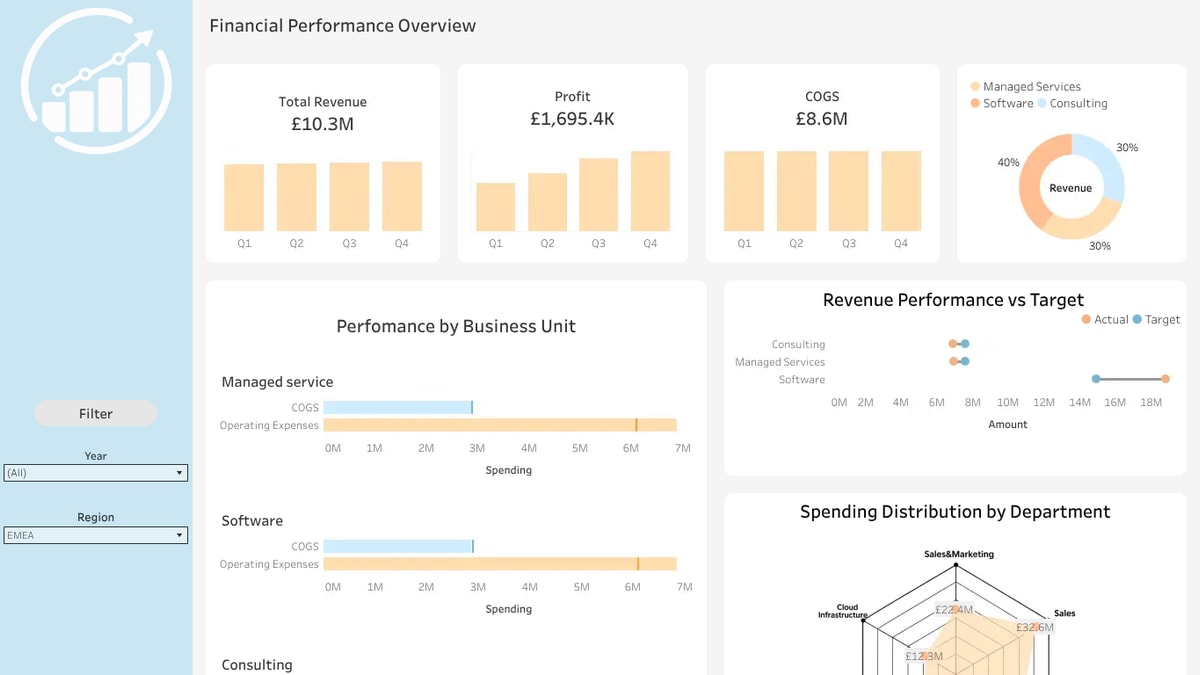This screenshot has height=675, width=1200.
Task: Select the Target legend marker
Action: (1137, 320)
